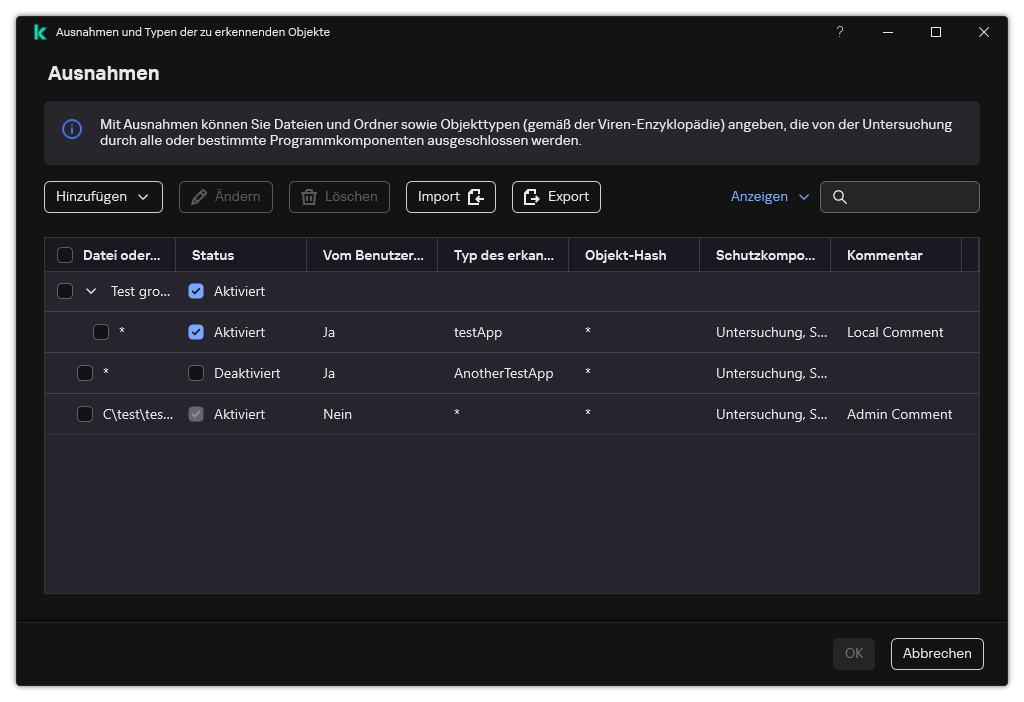Image resolution: width=1024 pixels, height=702 pixels.
Task: Uncheck the Aktiviert status for Test group
Action: click(x=196, y=291)
